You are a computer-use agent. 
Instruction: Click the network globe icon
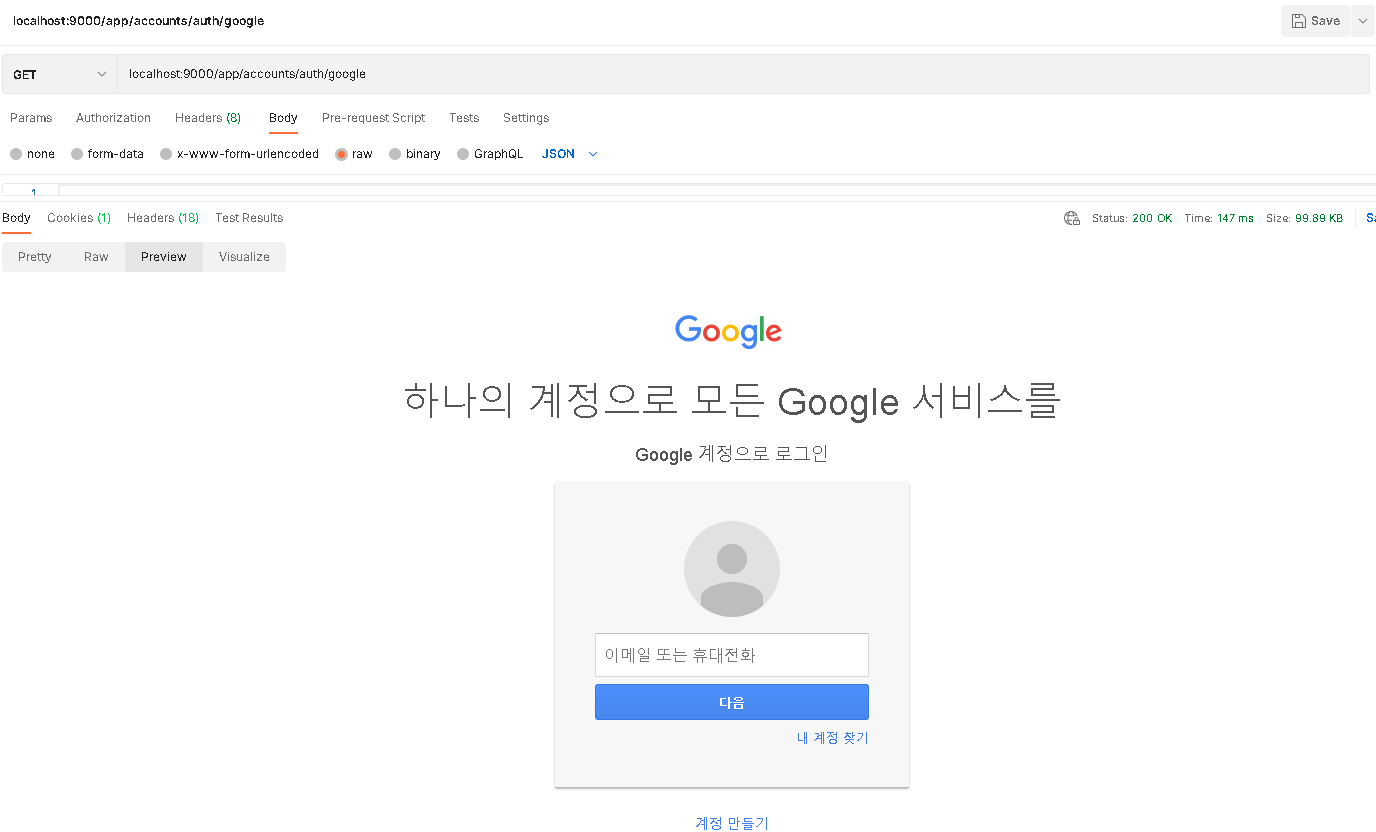point(1072,218)
